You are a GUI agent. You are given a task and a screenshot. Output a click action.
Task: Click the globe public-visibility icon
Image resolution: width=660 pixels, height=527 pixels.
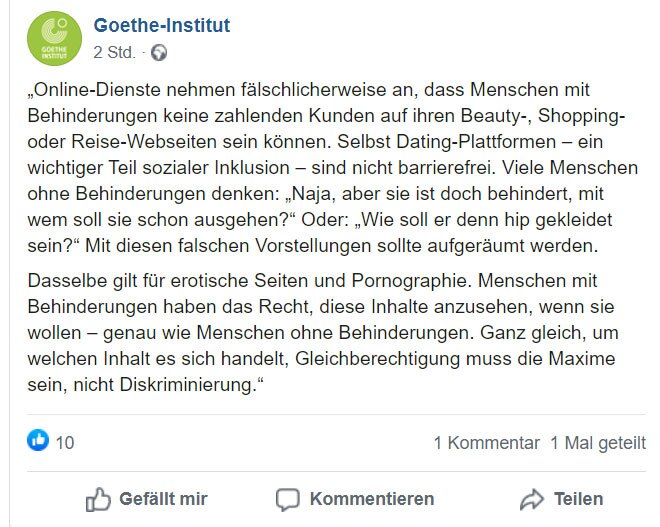(159, 52)
